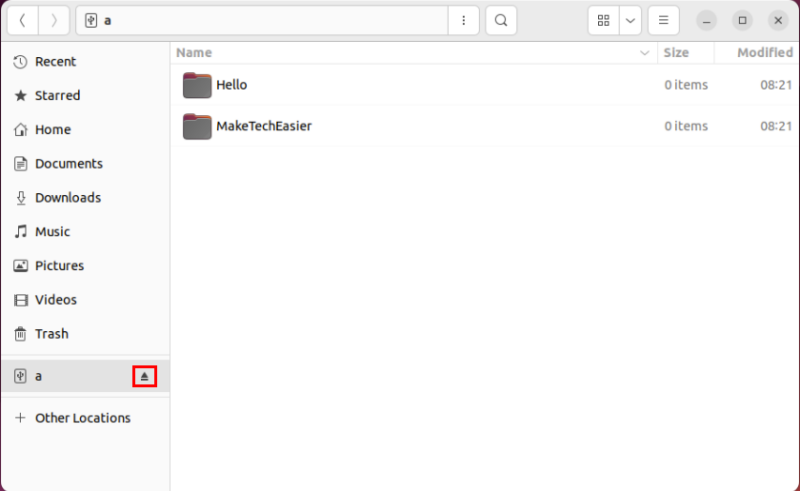Expand view options dropdown arrow
This screenshot has height=491, width=800.
631,20
